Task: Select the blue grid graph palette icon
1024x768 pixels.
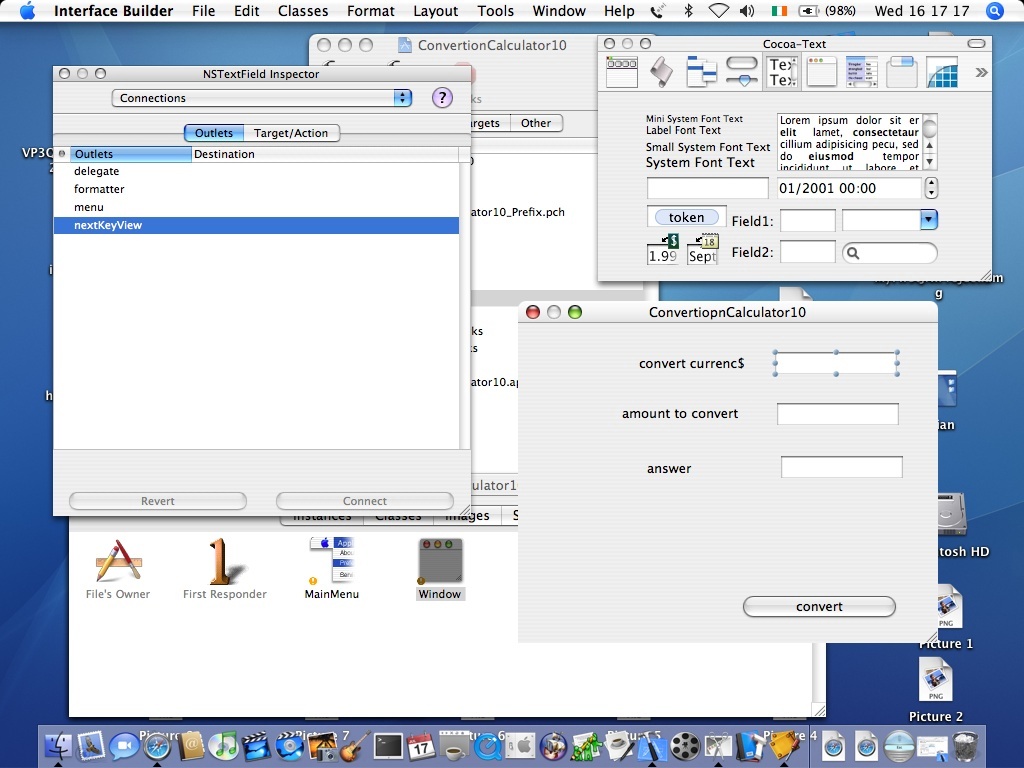Action: [x=942, y=72]
